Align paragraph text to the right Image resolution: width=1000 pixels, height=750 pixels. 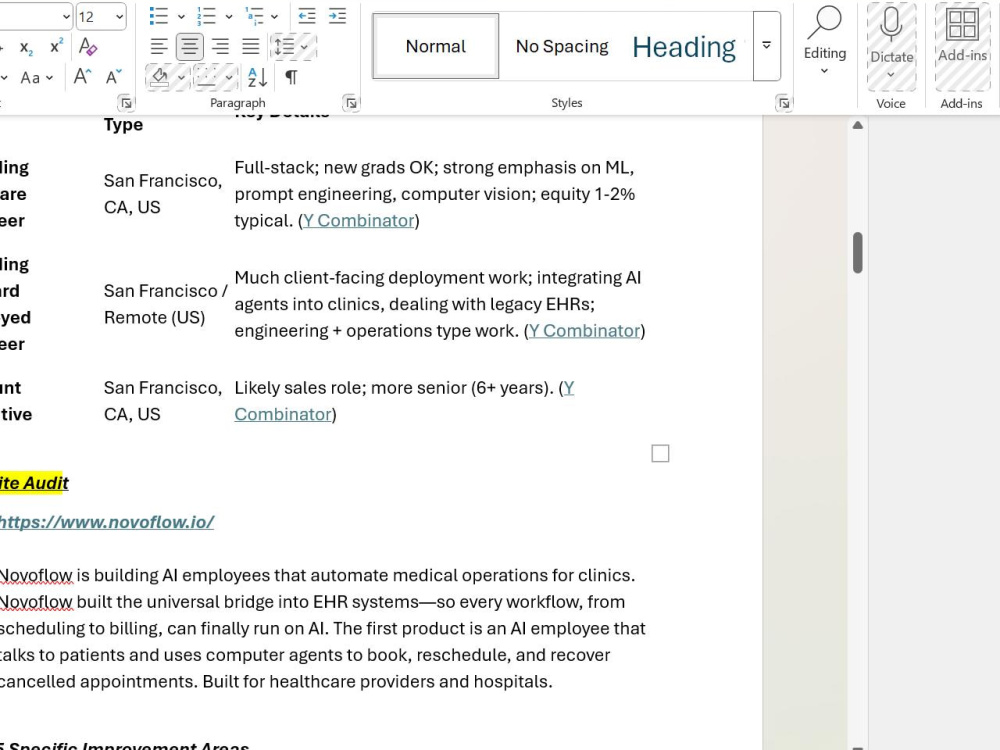(x=220, y=47)
